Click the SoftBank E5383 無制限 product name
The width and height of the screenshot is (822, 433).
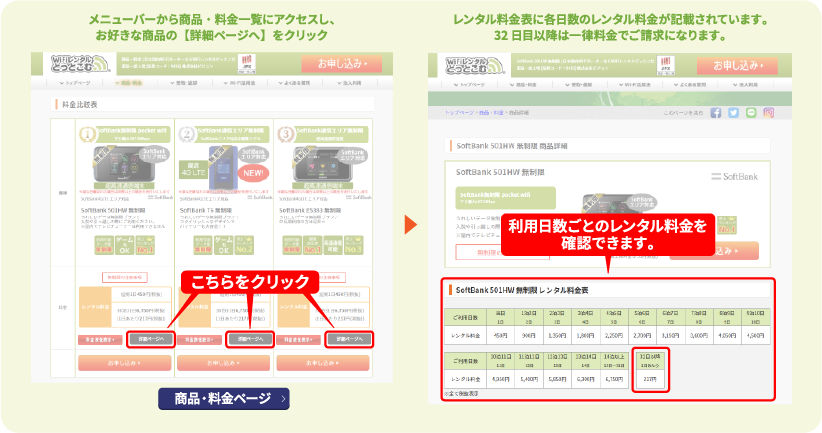[x=310, y=210]
